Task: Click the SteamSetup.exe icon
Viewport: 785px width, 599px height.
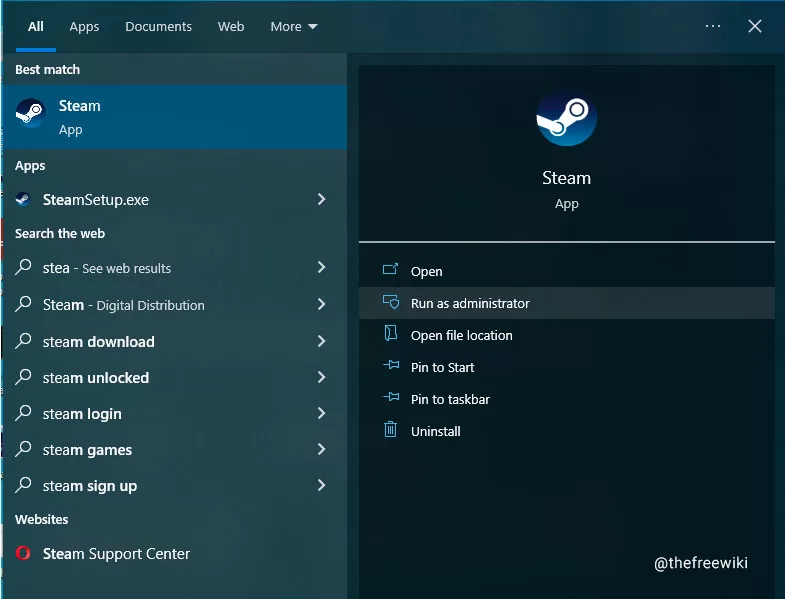Action: pos(23,199)
